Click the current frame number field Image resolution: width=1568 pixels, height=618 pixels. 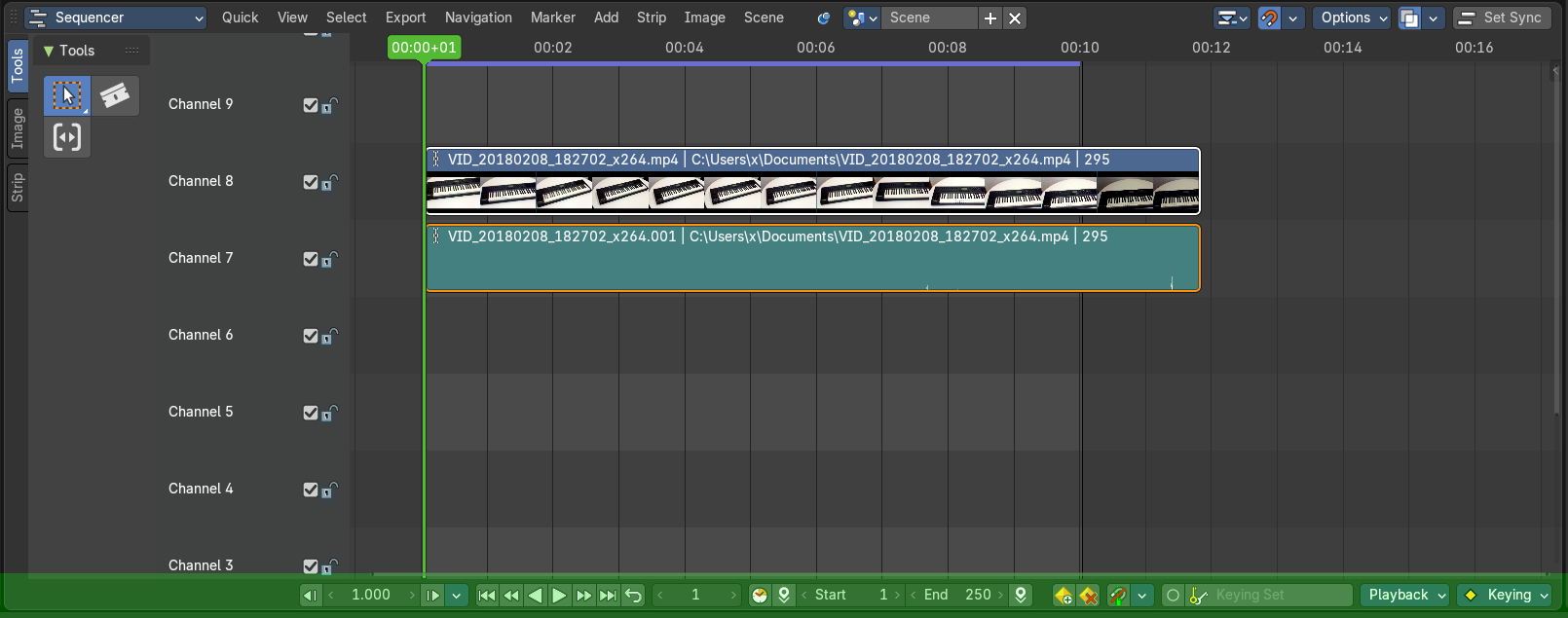tap(695, 595)
